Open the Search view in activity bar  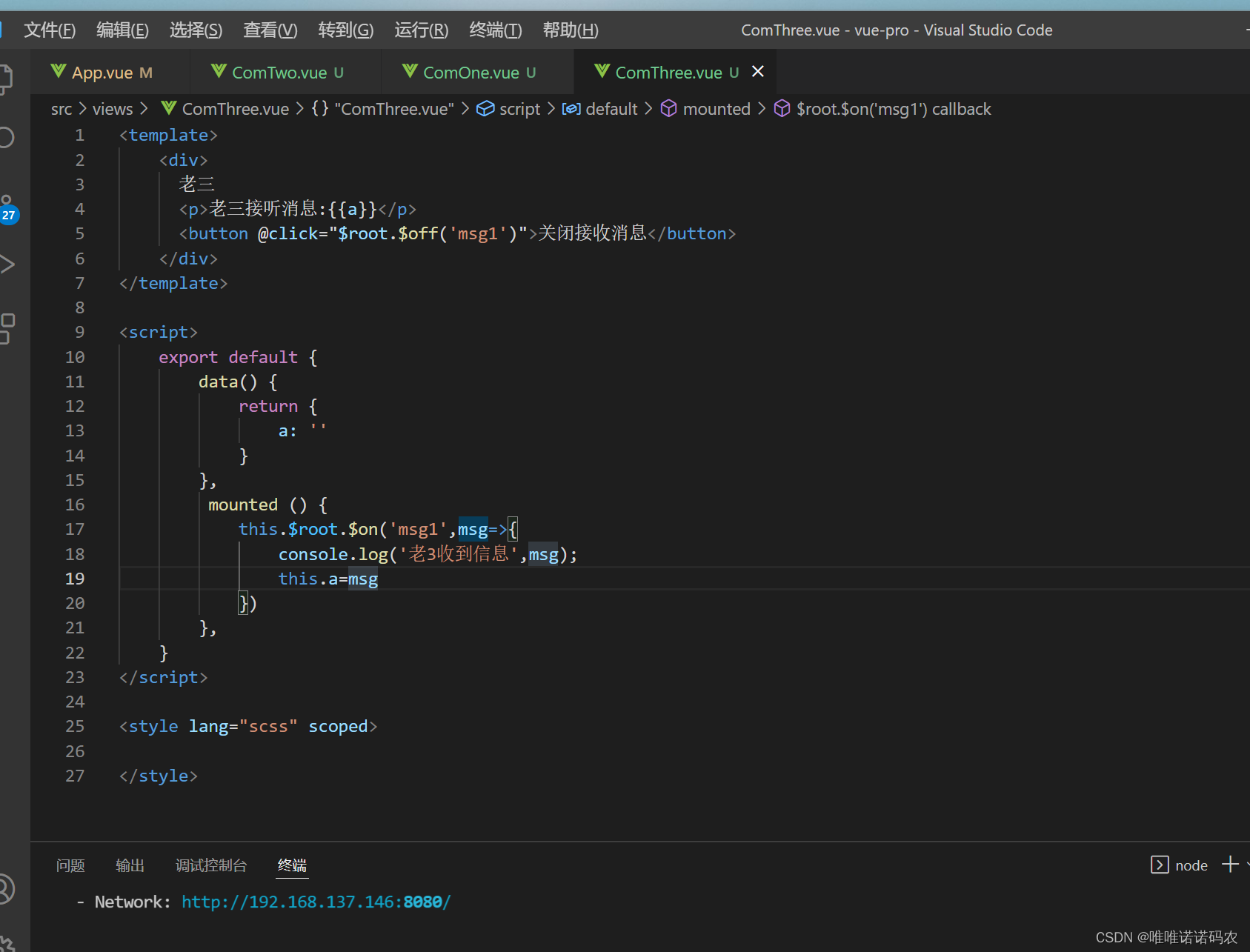tap(6, 137)
